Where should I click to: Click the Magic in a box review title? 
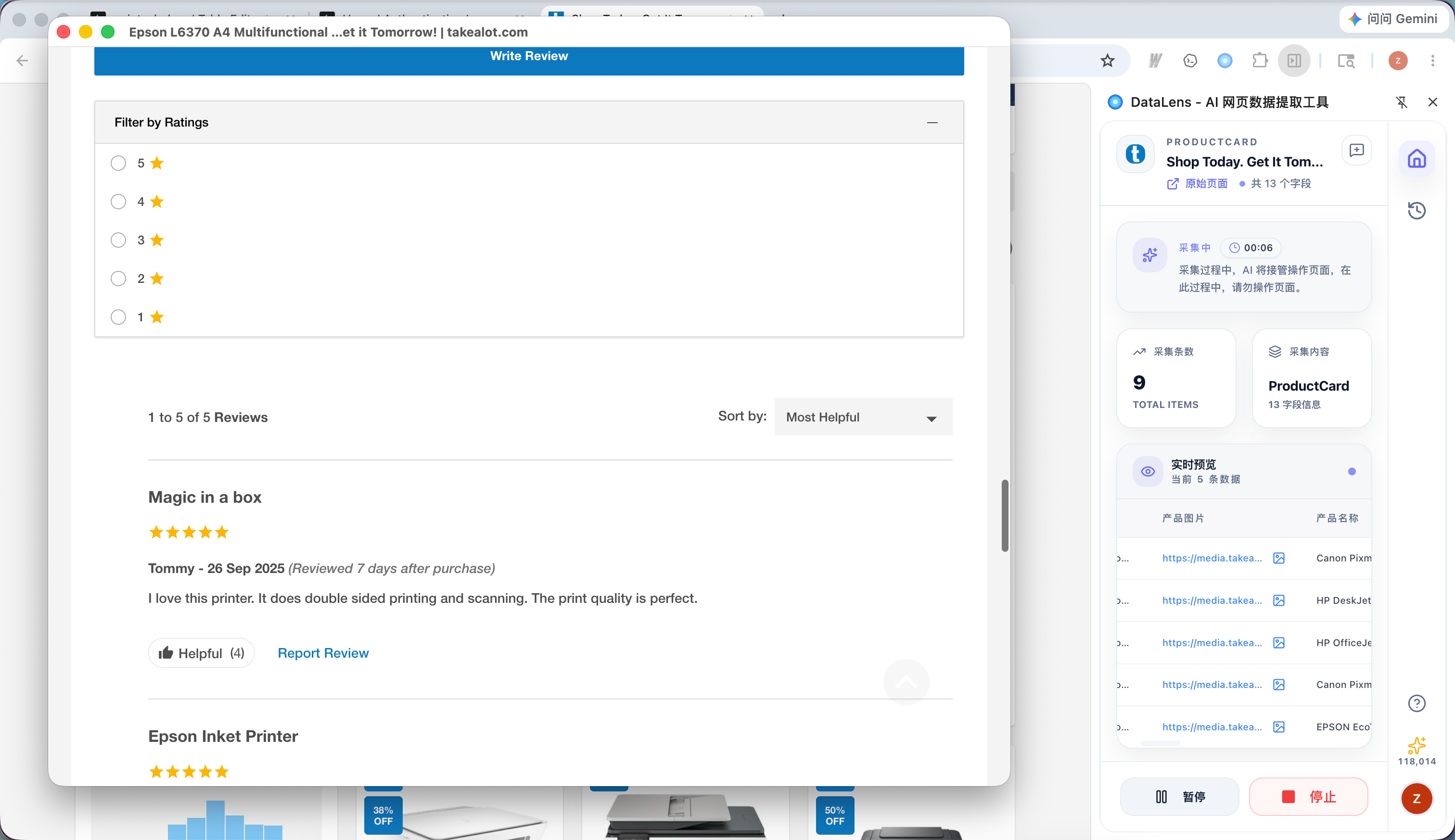pyautogui.click(x=205, y=497)
